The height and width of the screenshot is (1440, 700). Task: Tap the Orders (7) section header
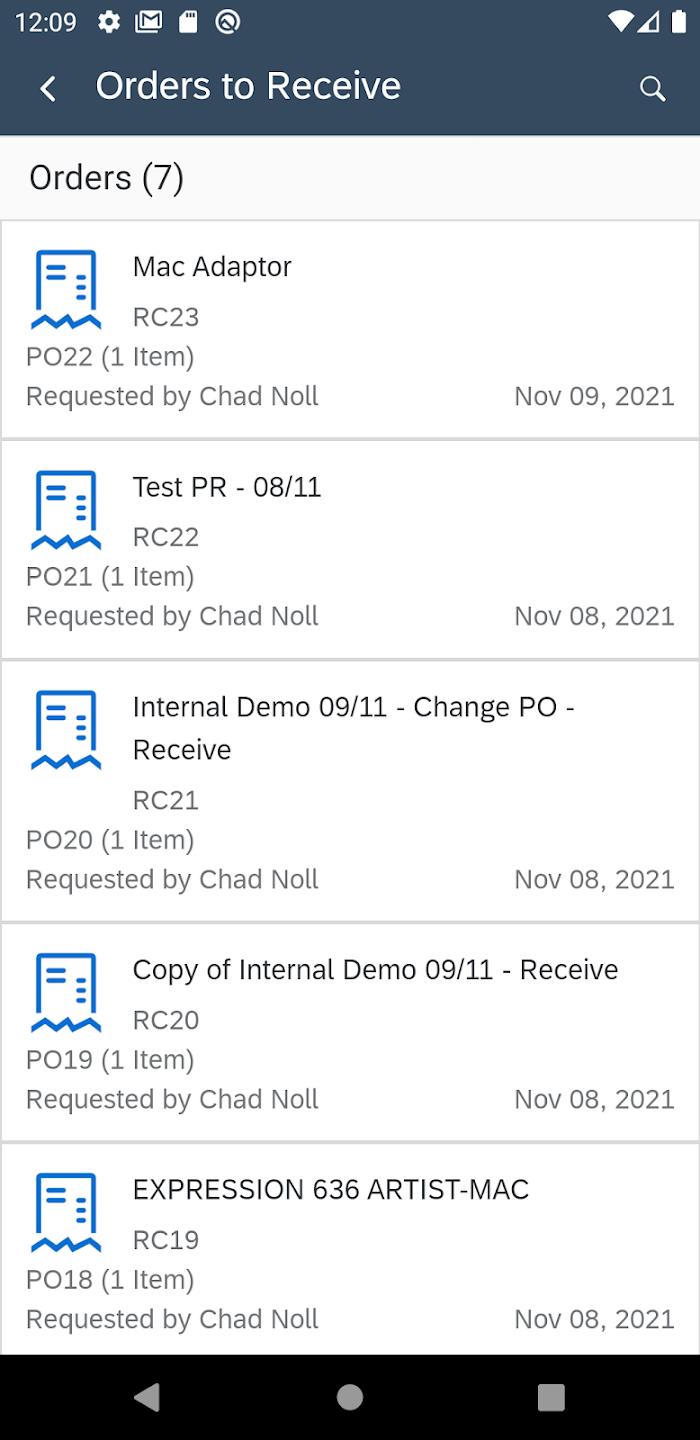click(x=107, y=178)
